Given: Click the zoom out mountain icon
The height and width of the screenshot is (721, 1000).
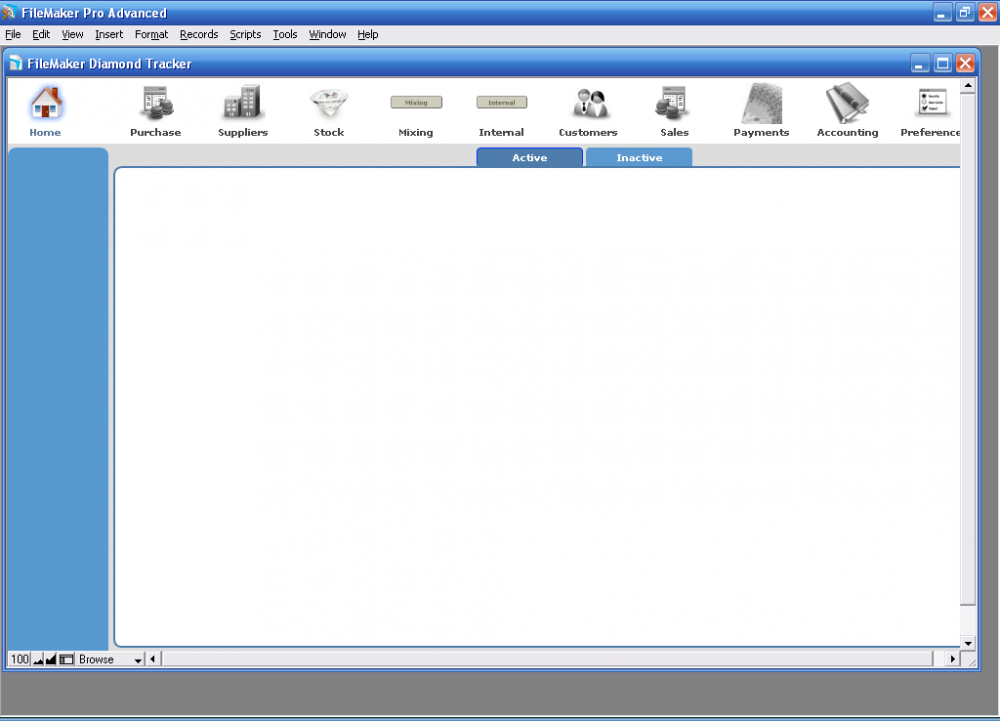Looking at the screenshot, I should click(38, 659).
